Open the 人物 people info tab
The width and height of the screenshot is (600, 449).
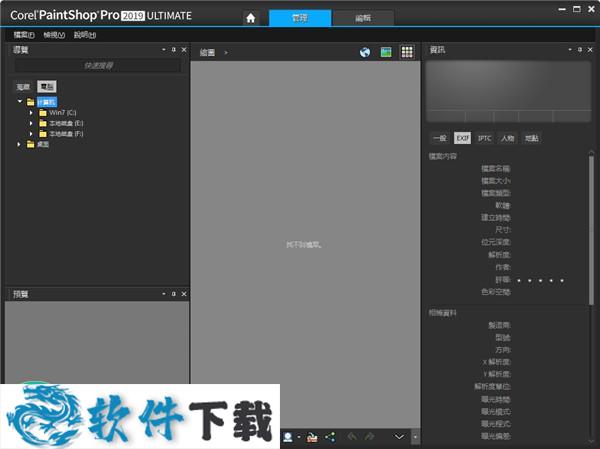508,138
